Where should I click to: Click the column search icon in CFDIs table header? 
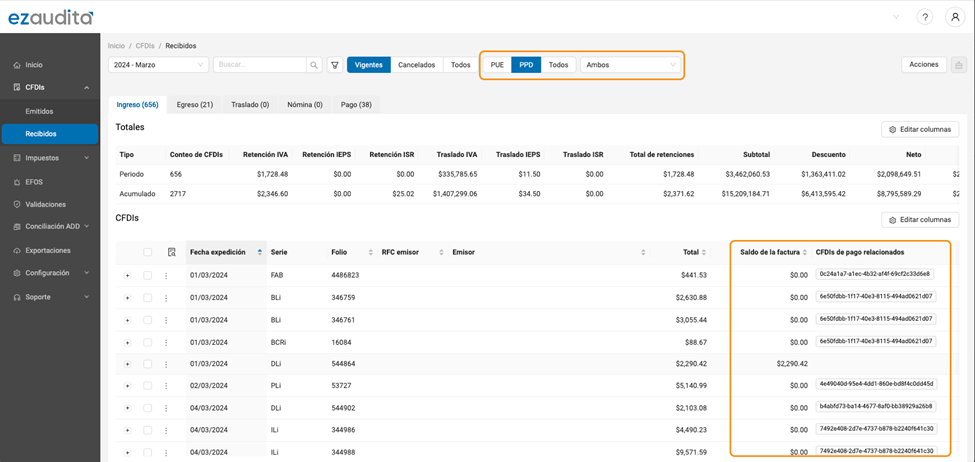pos(172,252)
